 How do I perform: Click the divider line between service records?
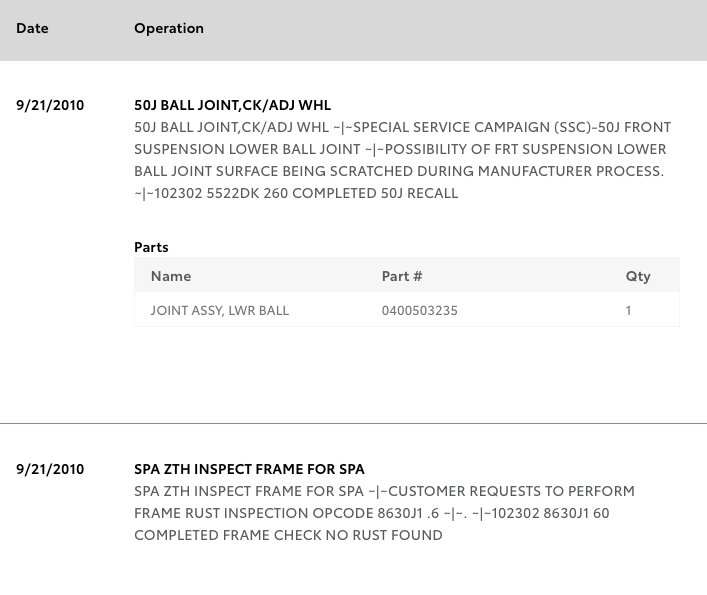tap(354, 423)
